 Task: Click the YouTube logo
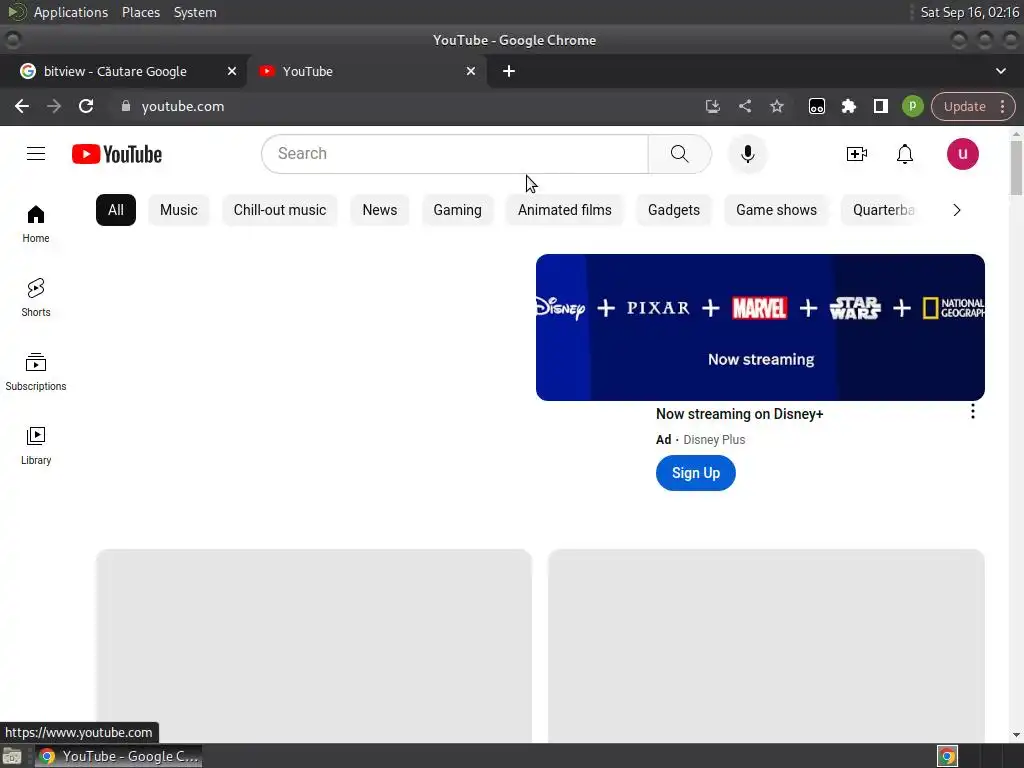point(117,154)
